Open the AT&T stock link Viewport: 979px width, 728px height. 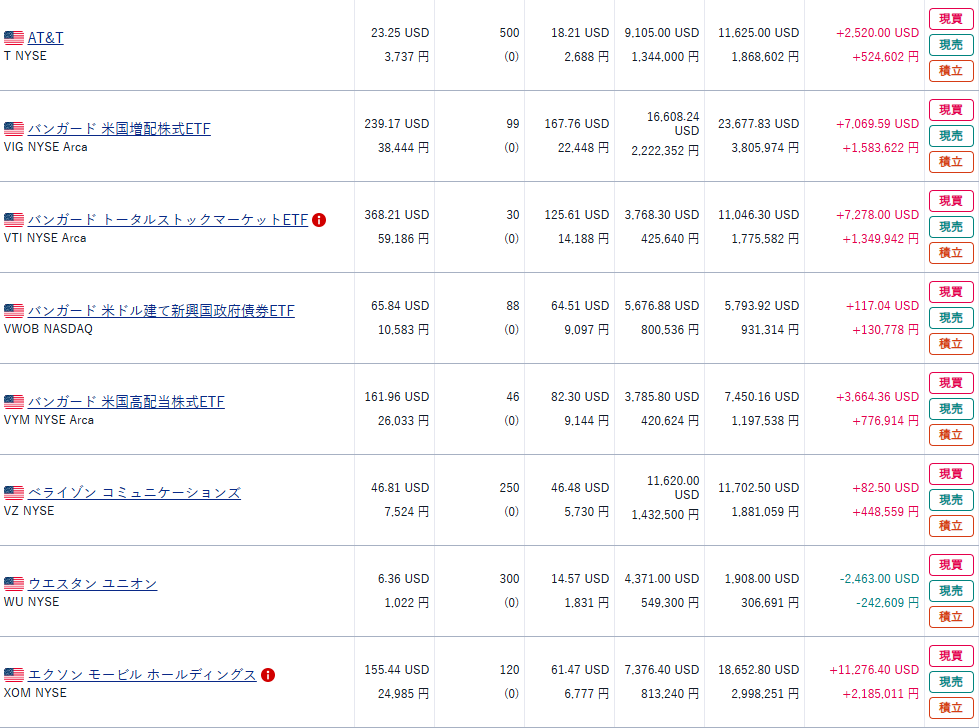(46, 38)
